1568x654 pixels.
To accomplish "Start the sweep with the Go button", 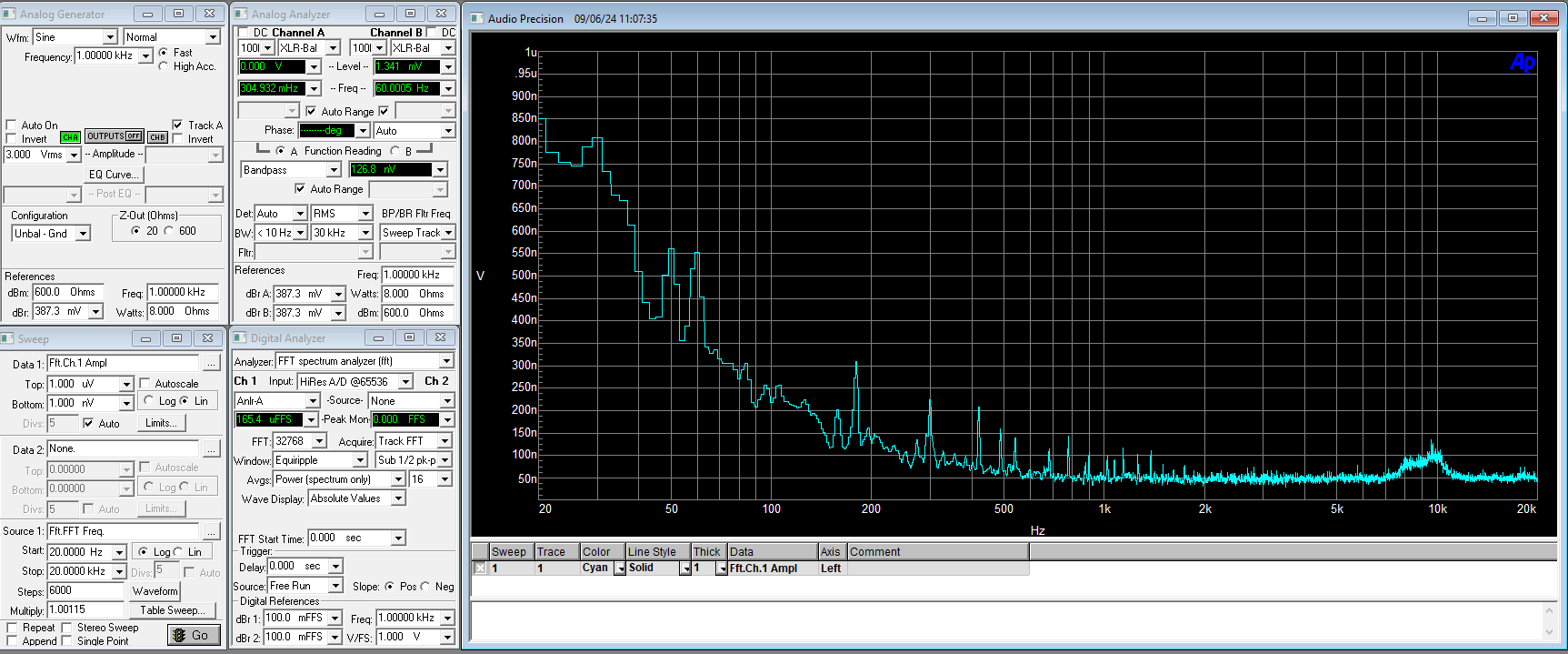I will point(194,635).
